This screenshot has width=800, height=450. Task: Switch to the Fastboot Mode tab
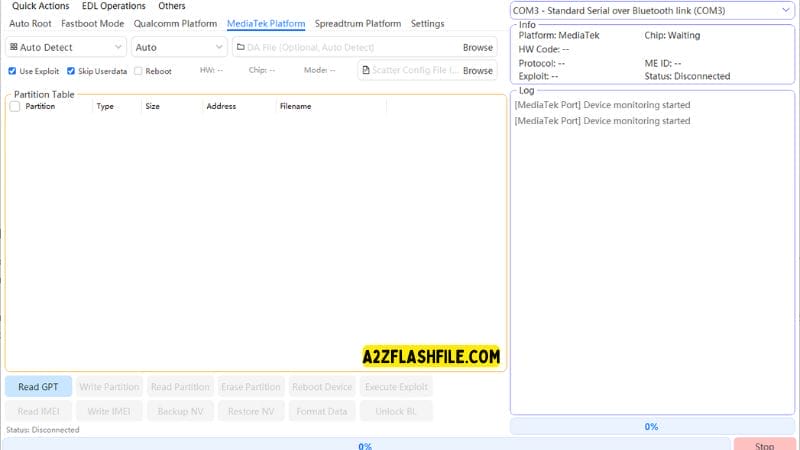pyautogui.click(x=92, y=23)
